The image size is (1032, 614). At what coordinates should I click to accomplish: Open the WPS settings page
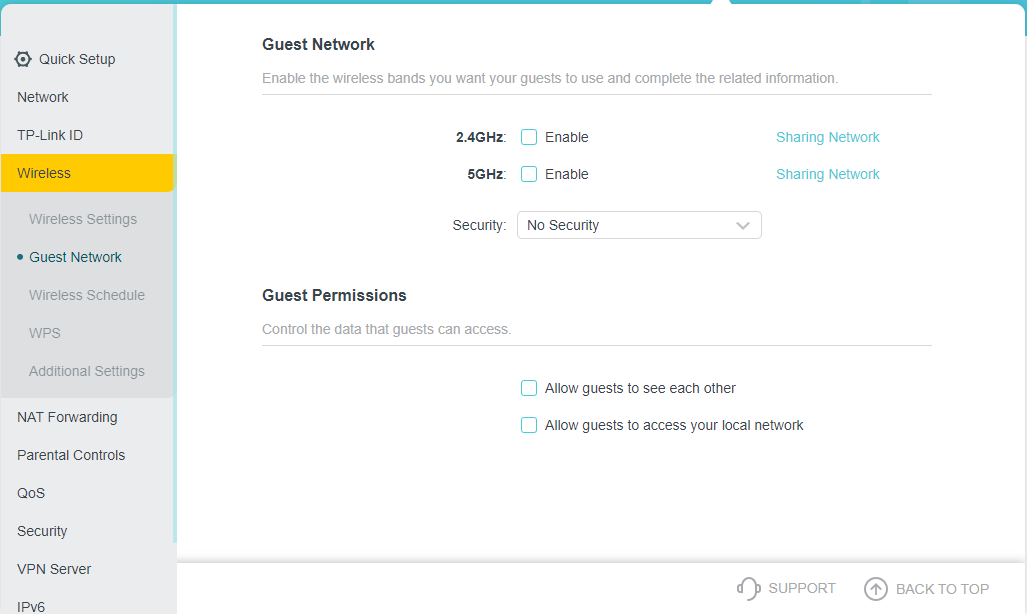tap(45, 333)
